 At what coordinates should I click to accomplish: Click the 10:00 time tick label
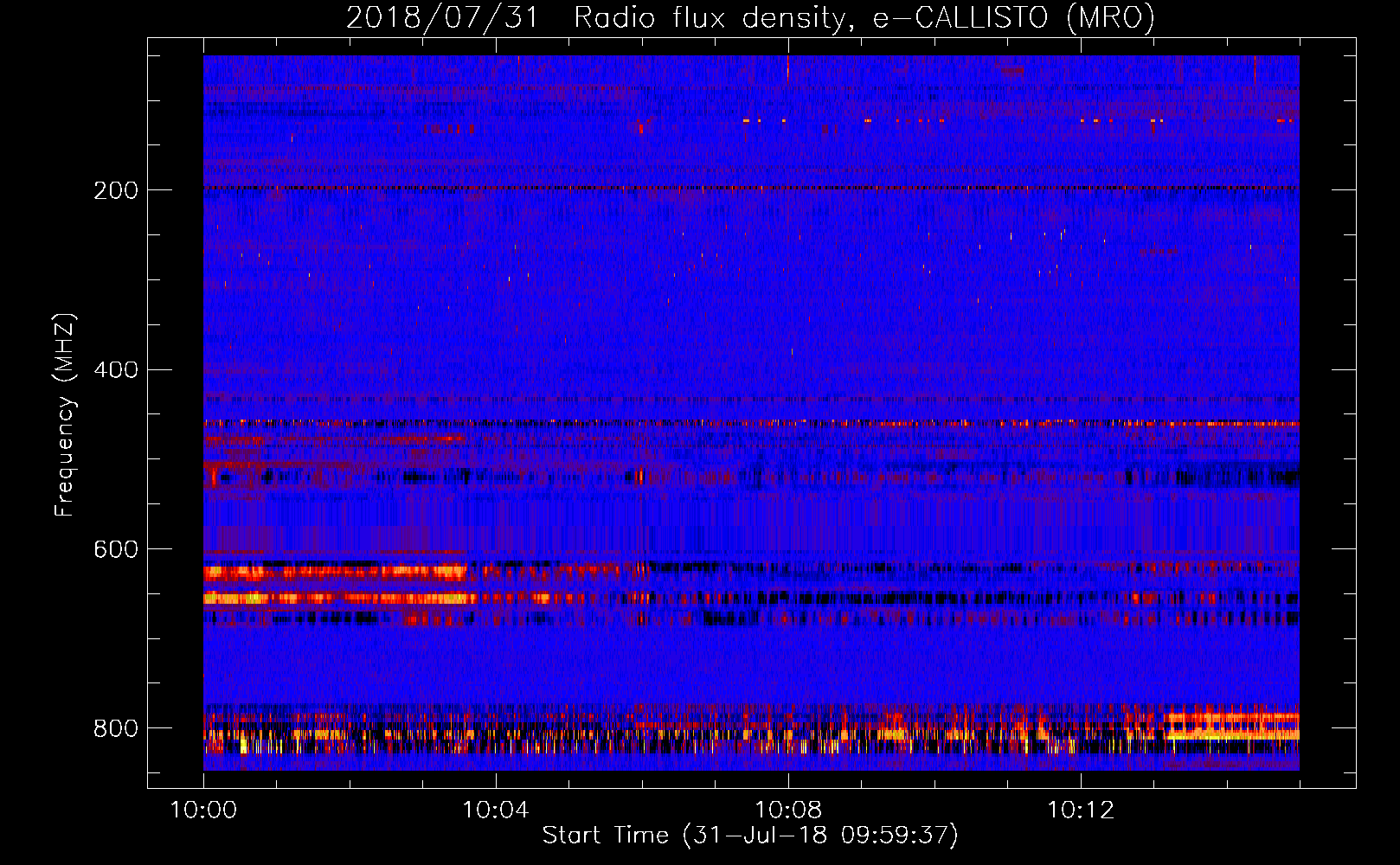coord(203,811)
